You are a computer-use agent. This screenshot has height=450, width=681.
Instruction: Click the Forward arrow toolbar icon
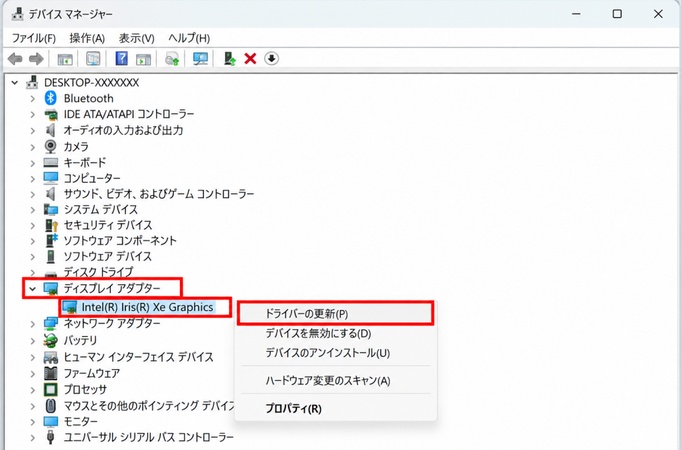[36, 59]
